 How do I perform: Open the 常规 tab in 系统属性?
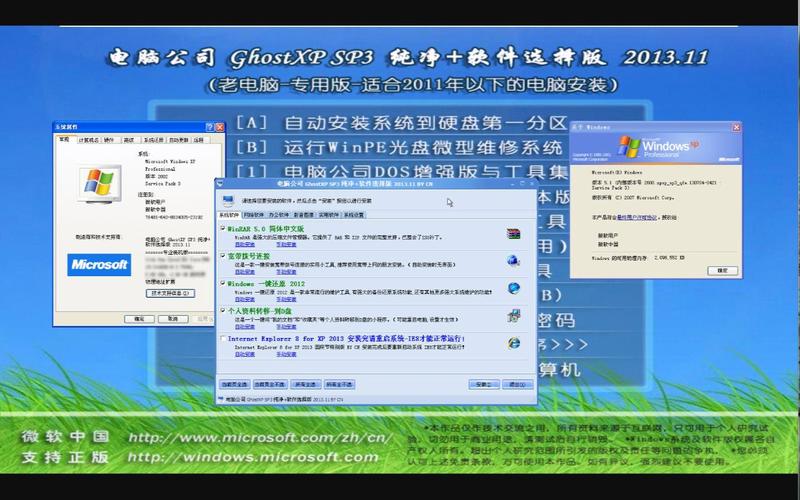coord(65,139)
